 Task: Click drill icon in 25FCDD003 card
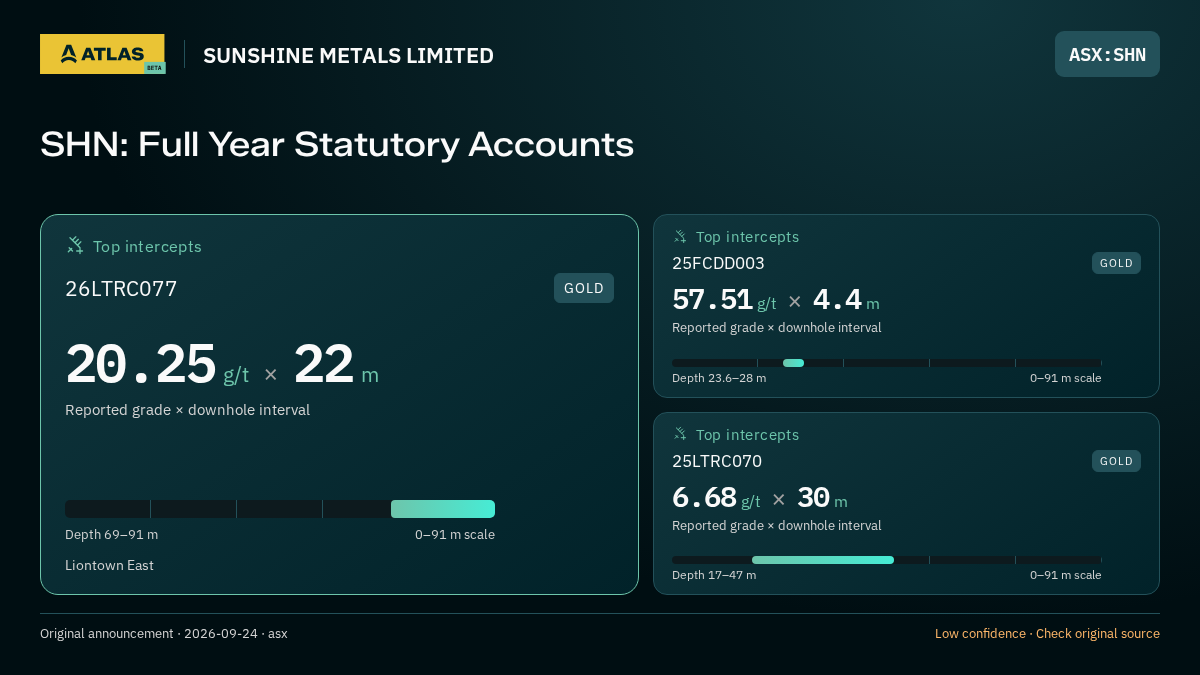(680, 236)
